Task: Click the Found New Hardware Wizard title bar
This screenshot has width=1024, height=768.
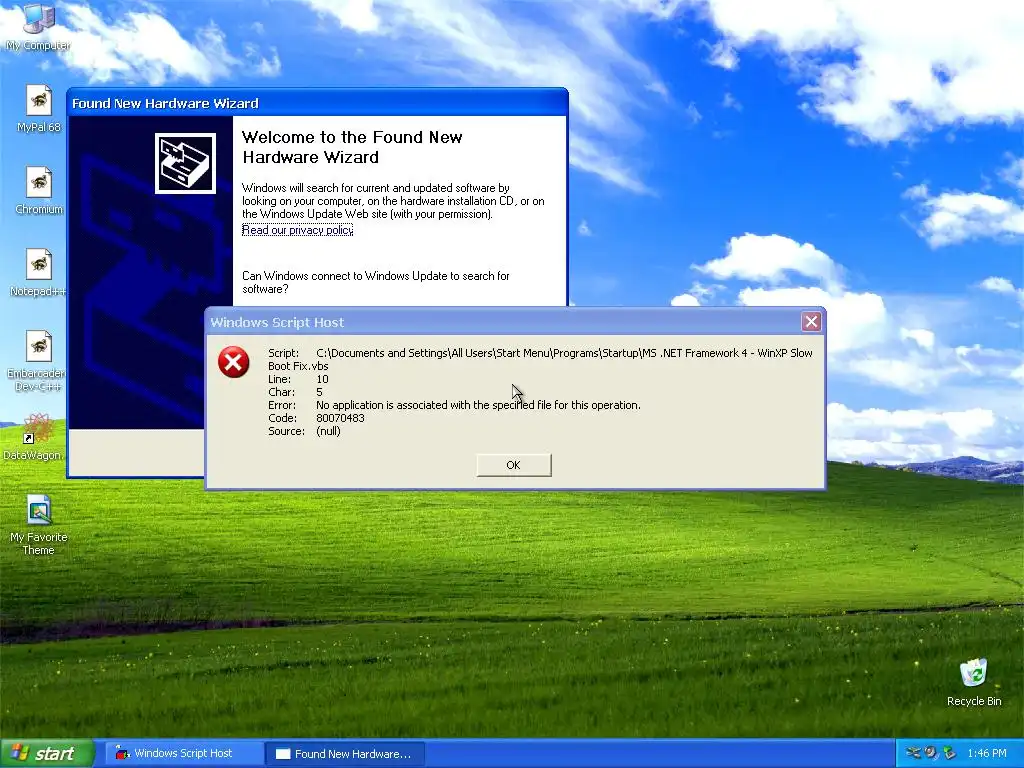Action: click(317, 103)
